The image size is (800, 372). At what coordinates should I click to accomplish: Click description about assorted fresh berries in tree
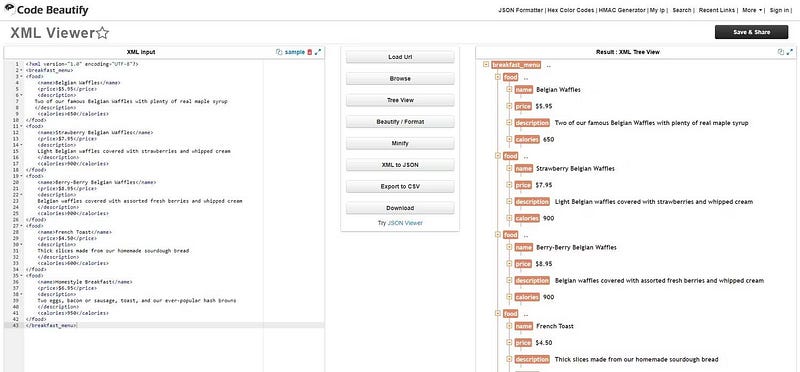659,281
